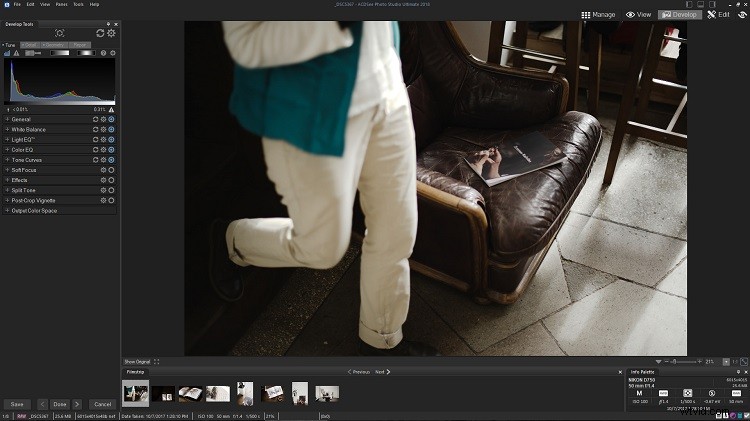Click the Save button
Screen dimensions: 750x421
tap(17, 404)
